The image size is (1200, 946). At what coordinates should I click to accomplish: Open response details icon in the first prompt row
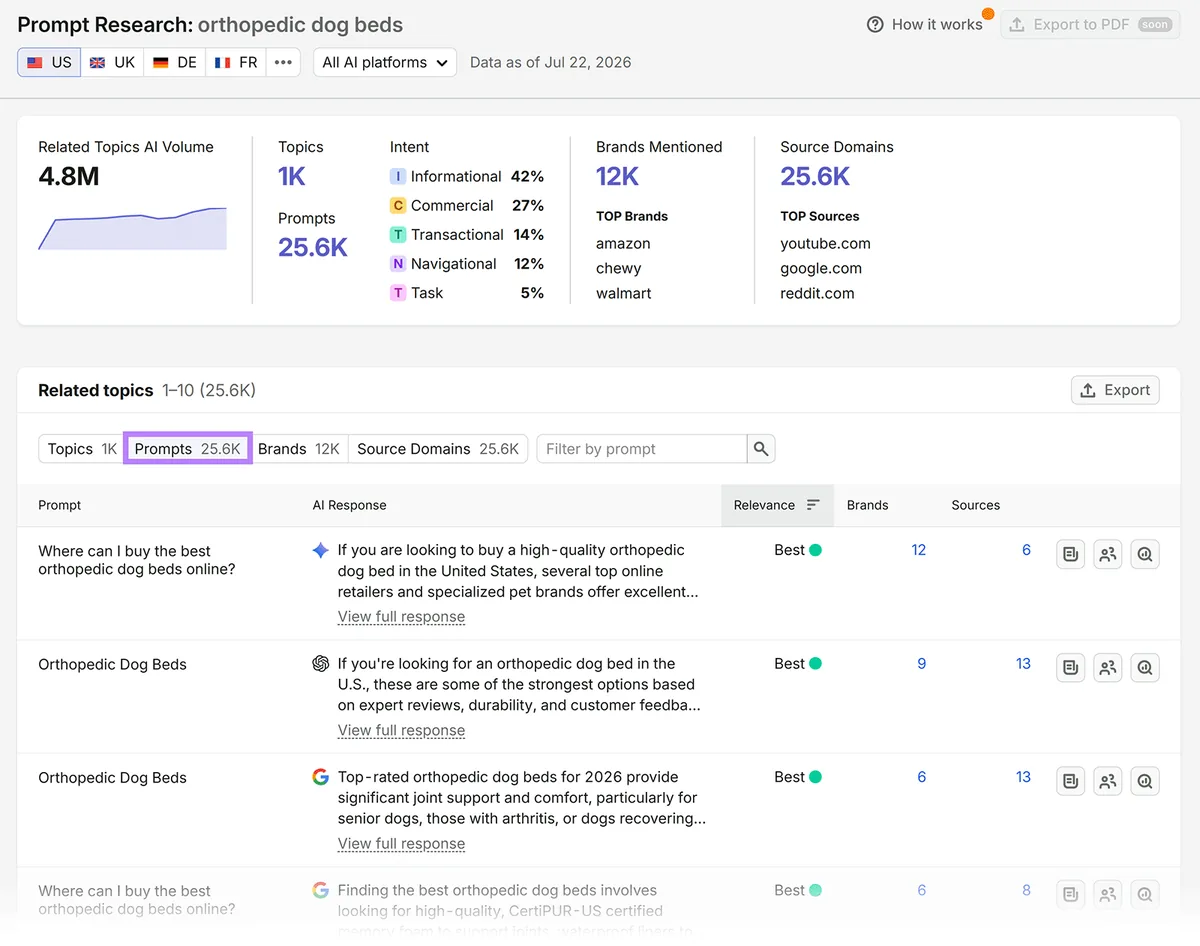coord(1071,554)
